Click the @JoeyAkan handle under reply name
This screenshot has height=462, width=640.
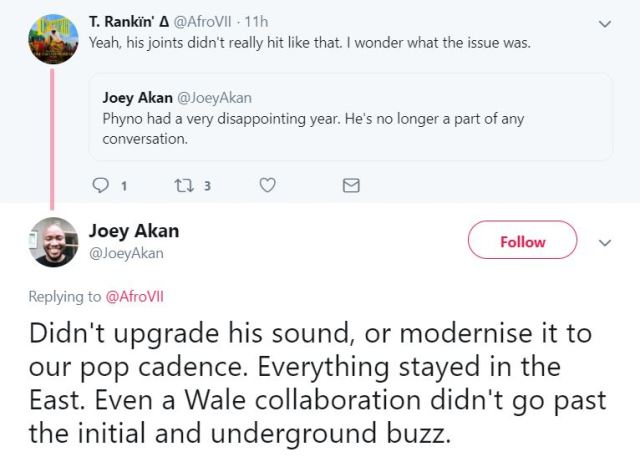(126, 253)
